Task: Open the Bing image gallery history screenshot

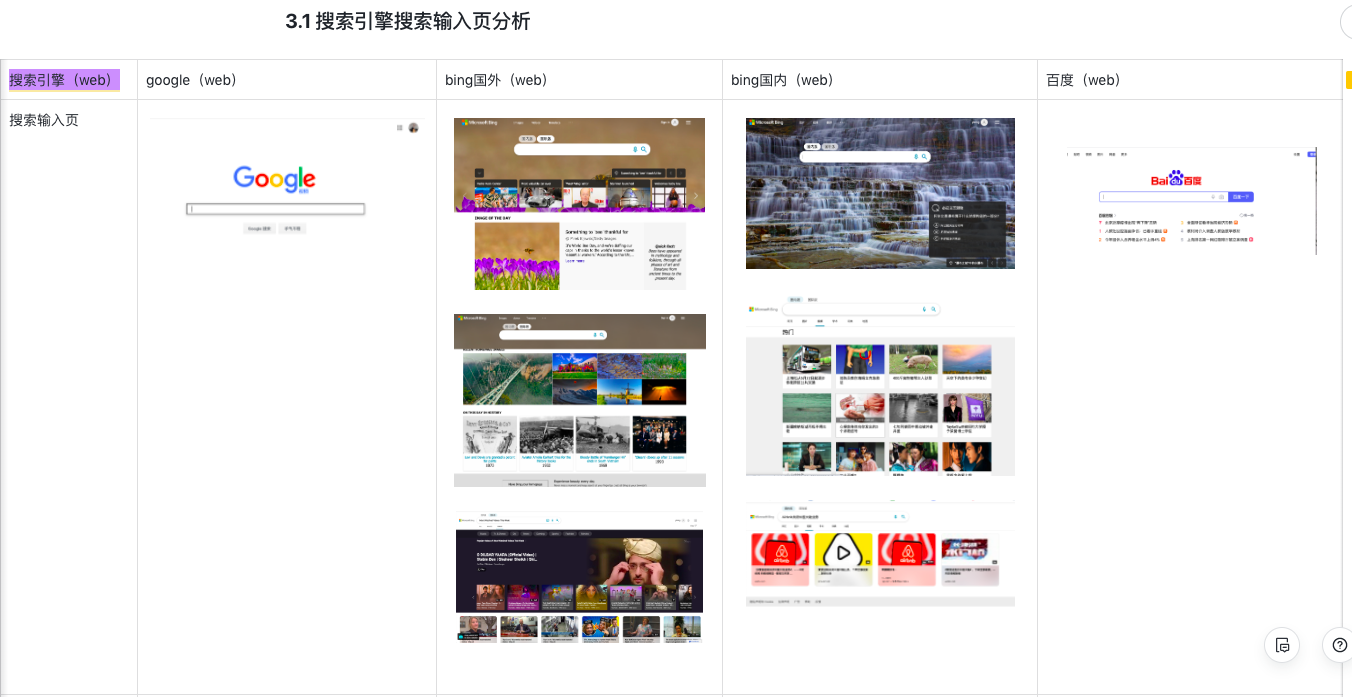Action: click(579, 400)
